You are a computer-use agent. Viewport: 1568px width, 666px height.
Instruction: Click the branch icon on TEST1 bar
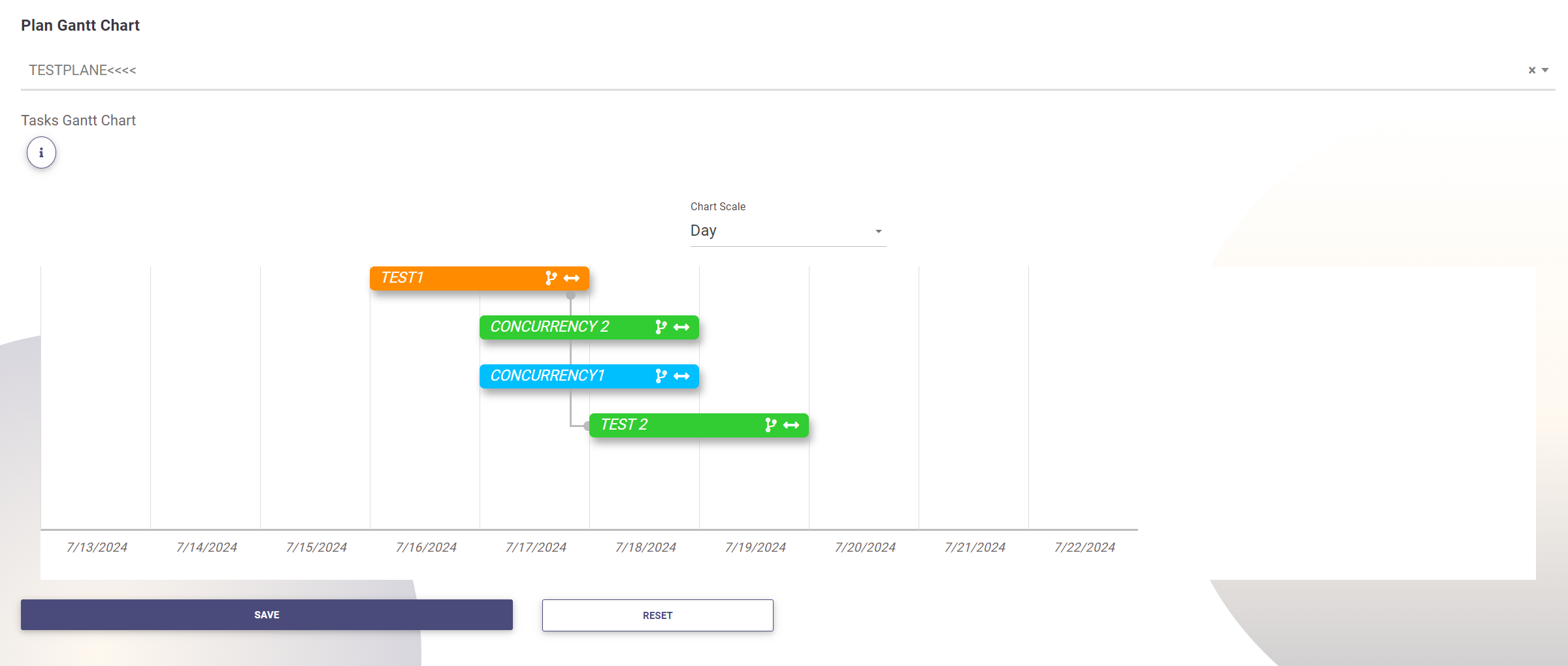point(551,278)
